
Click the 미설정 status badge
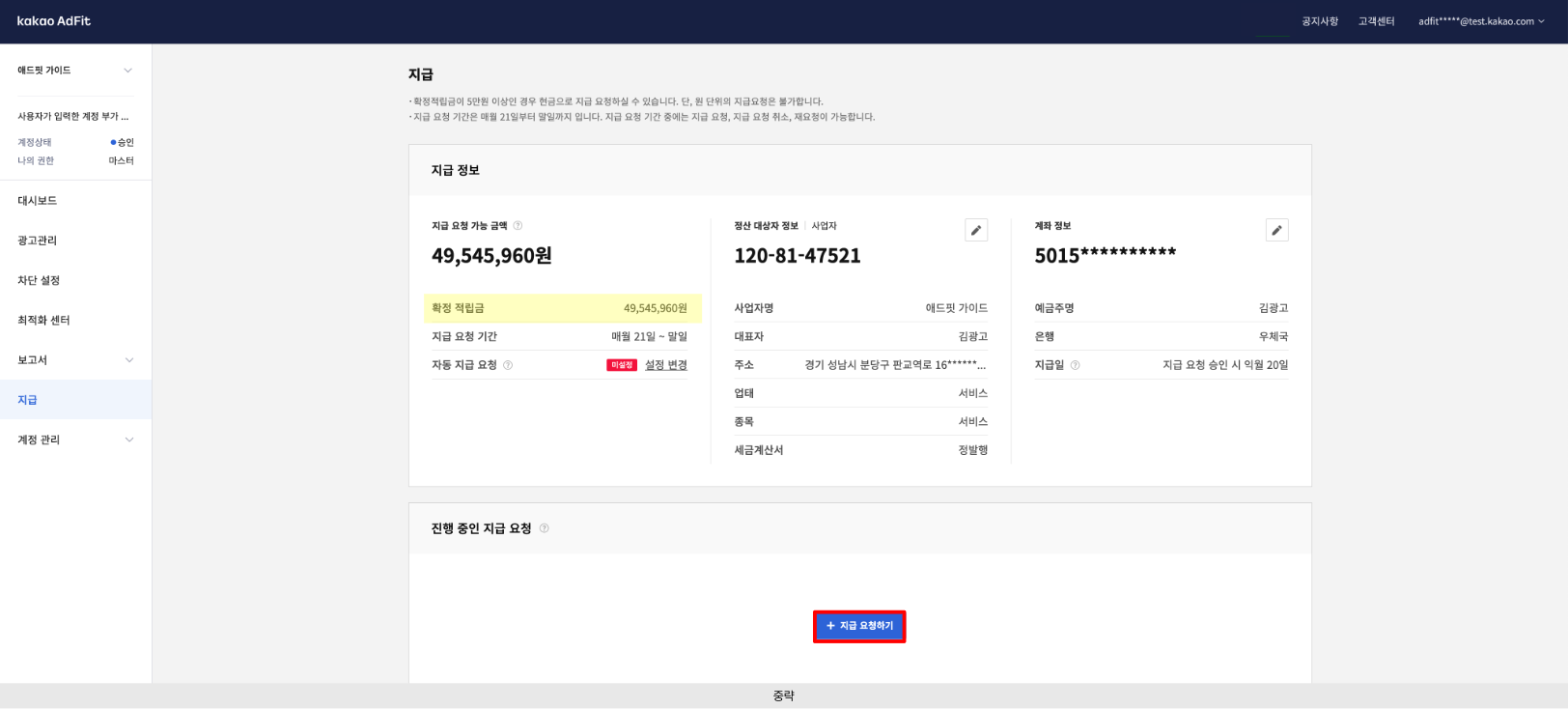(x=622, y=365)
